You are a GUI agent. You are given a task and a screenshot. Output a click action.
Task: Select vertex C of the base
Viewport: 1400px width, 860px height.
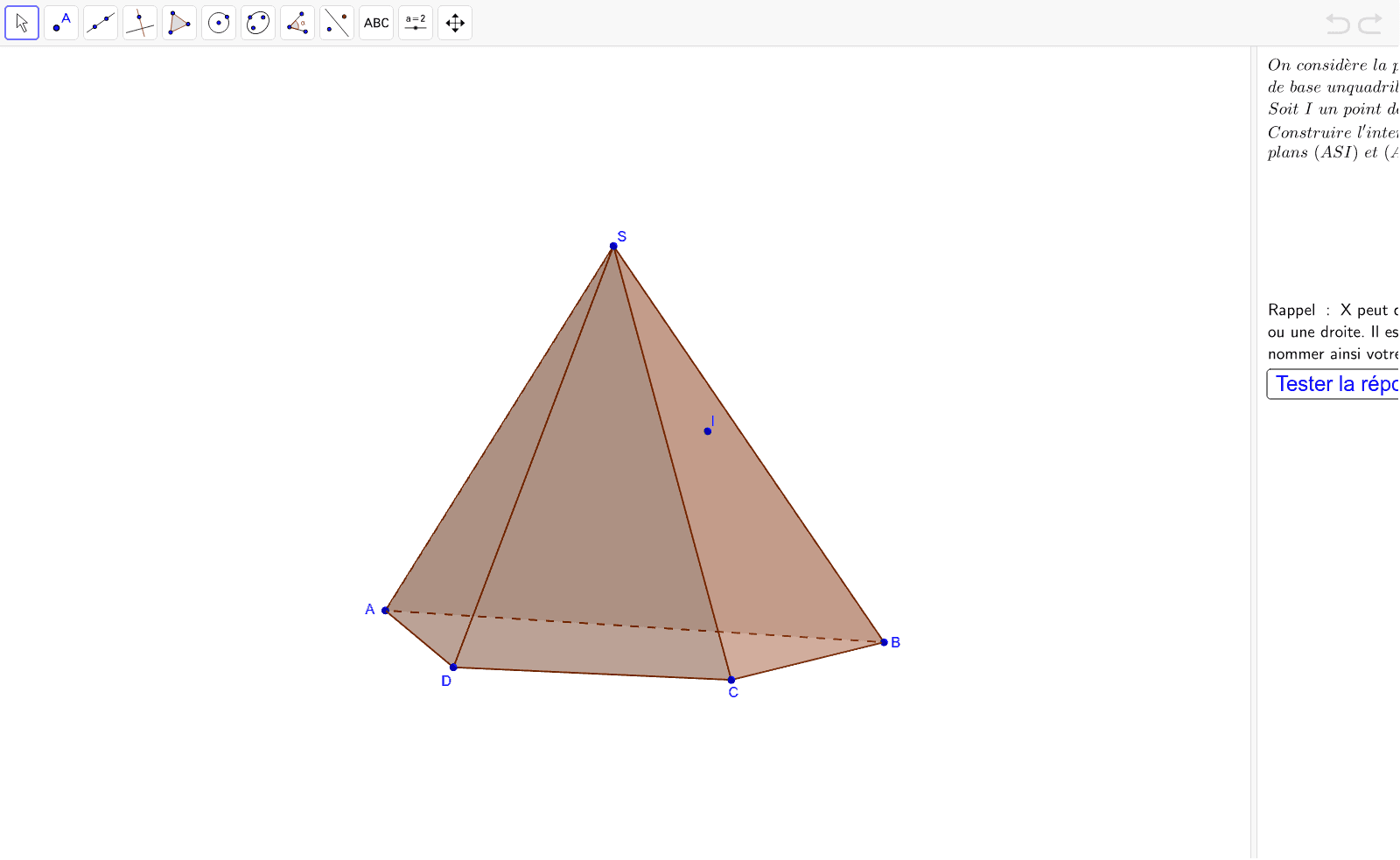731,680
